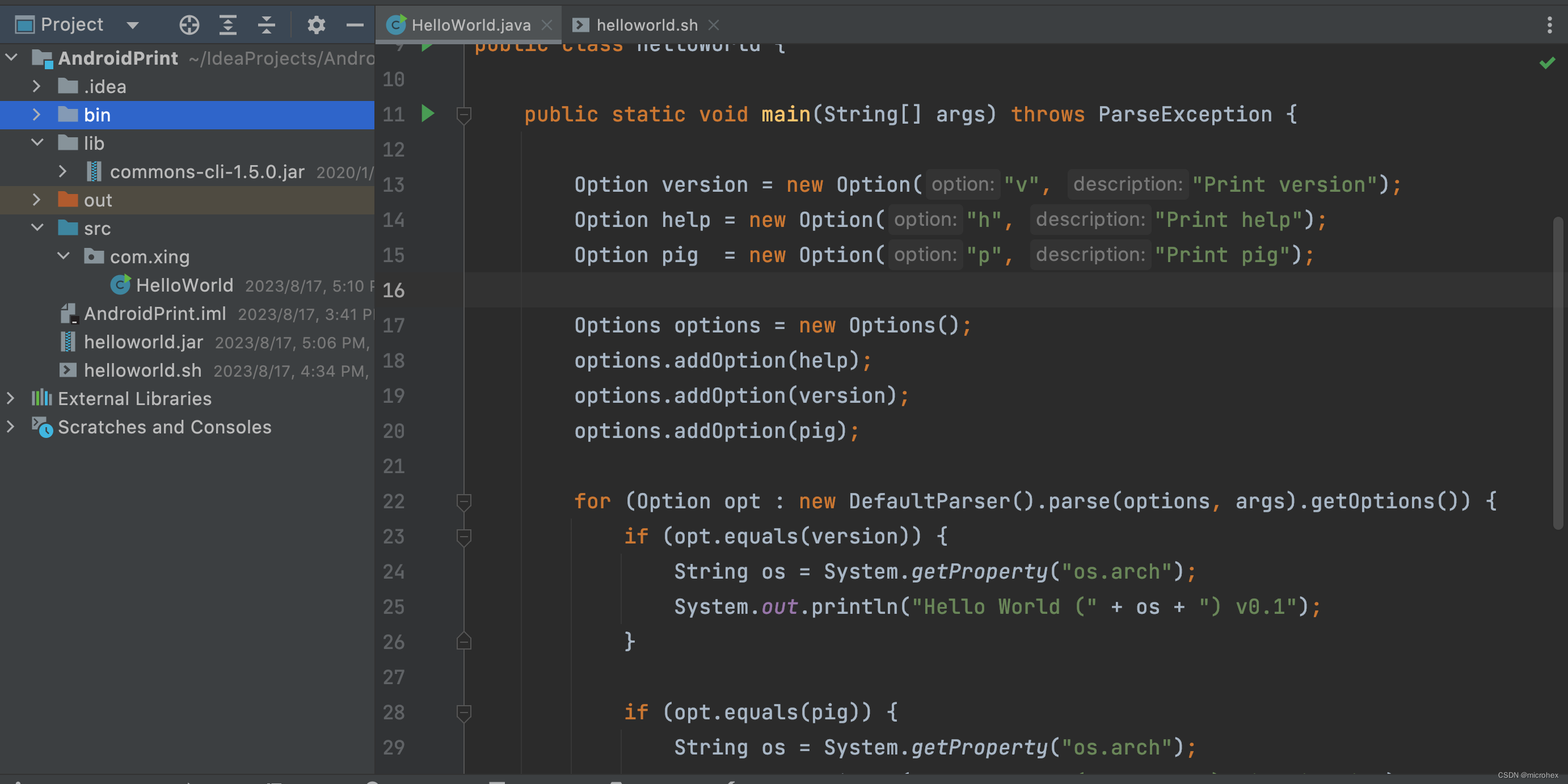Viewport: 1568px width, 784px height.
Task: Click the editor vertical scrollbar thumb
Action: [1558, 373]
